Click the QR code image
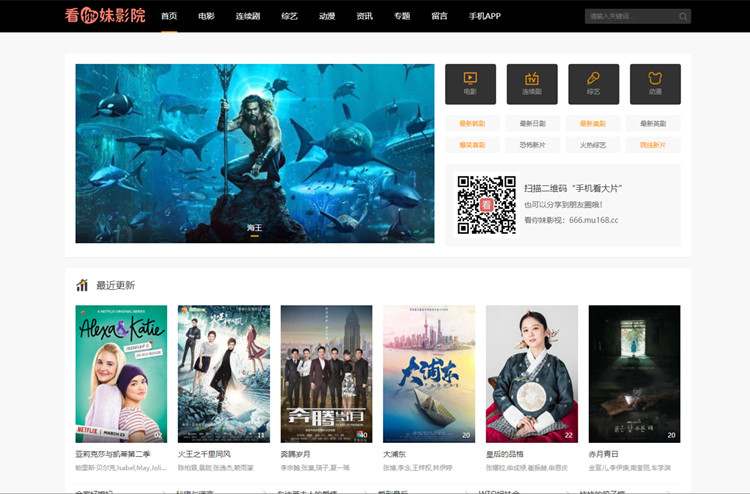Screen dimensions: 750x494 [486, 205]
